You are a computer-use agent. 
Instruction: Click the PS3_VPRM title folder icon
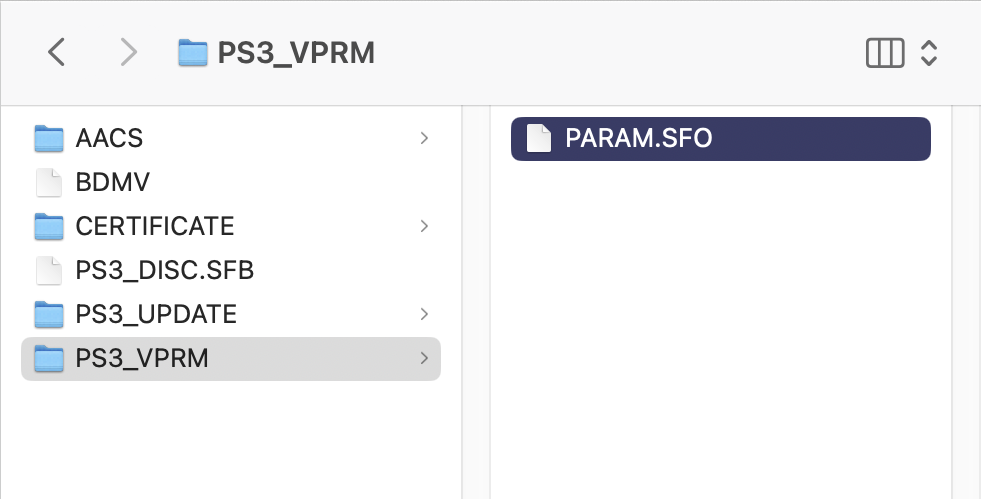pyautogui.click(x=193, y=53)
